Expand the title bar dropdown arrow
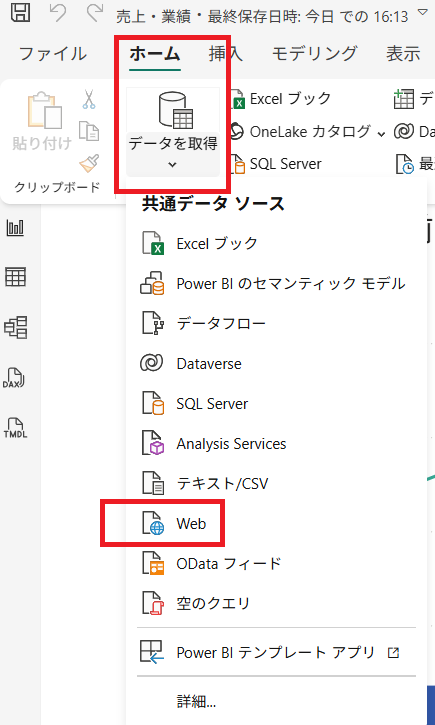The image size is (435, 725). (x=423, y=12)
